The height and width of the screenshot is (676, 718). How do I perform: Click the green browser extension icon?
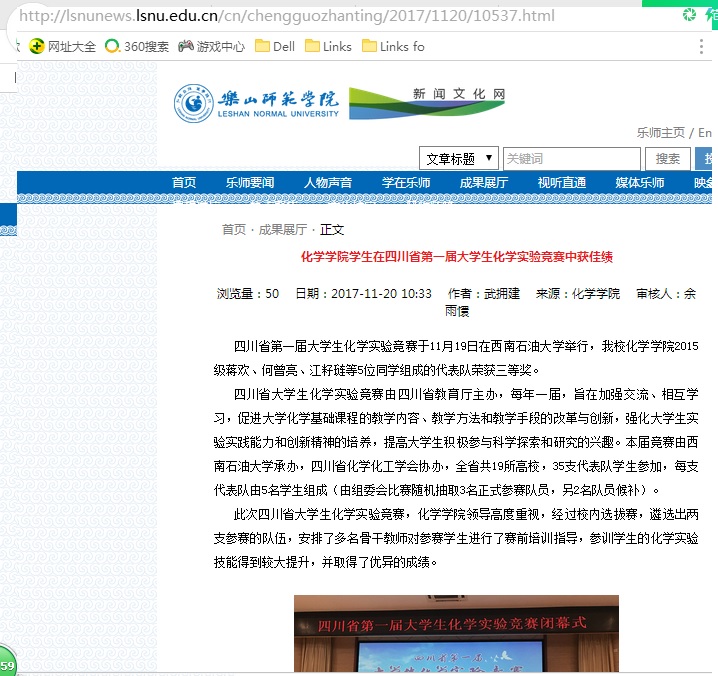689,14
